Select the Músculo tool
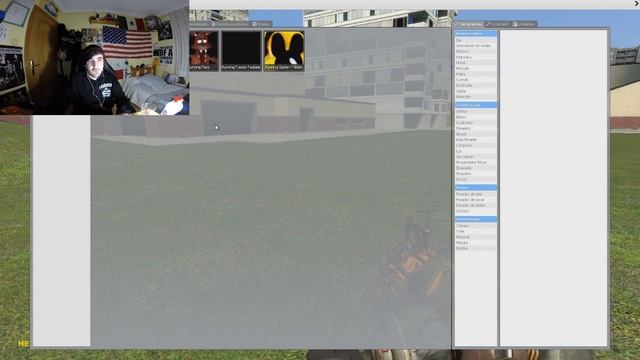The width and height of the screenshot is (640, 360). (x=476, y=69)
